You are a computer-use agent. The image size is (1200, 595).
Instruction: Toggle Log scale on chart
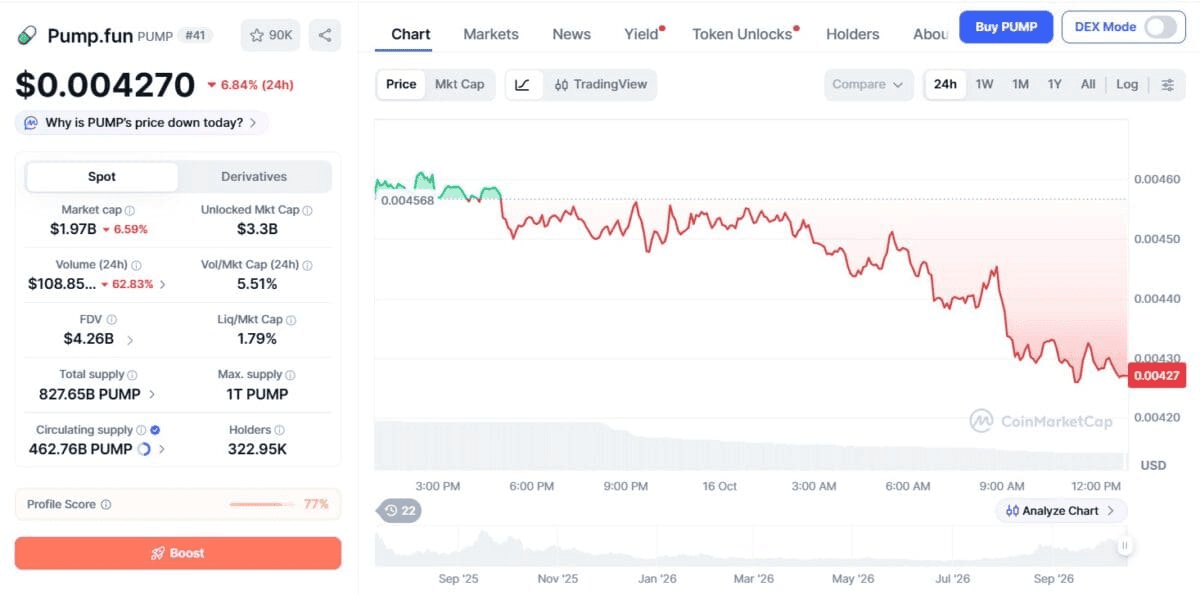pos(1127,84)
